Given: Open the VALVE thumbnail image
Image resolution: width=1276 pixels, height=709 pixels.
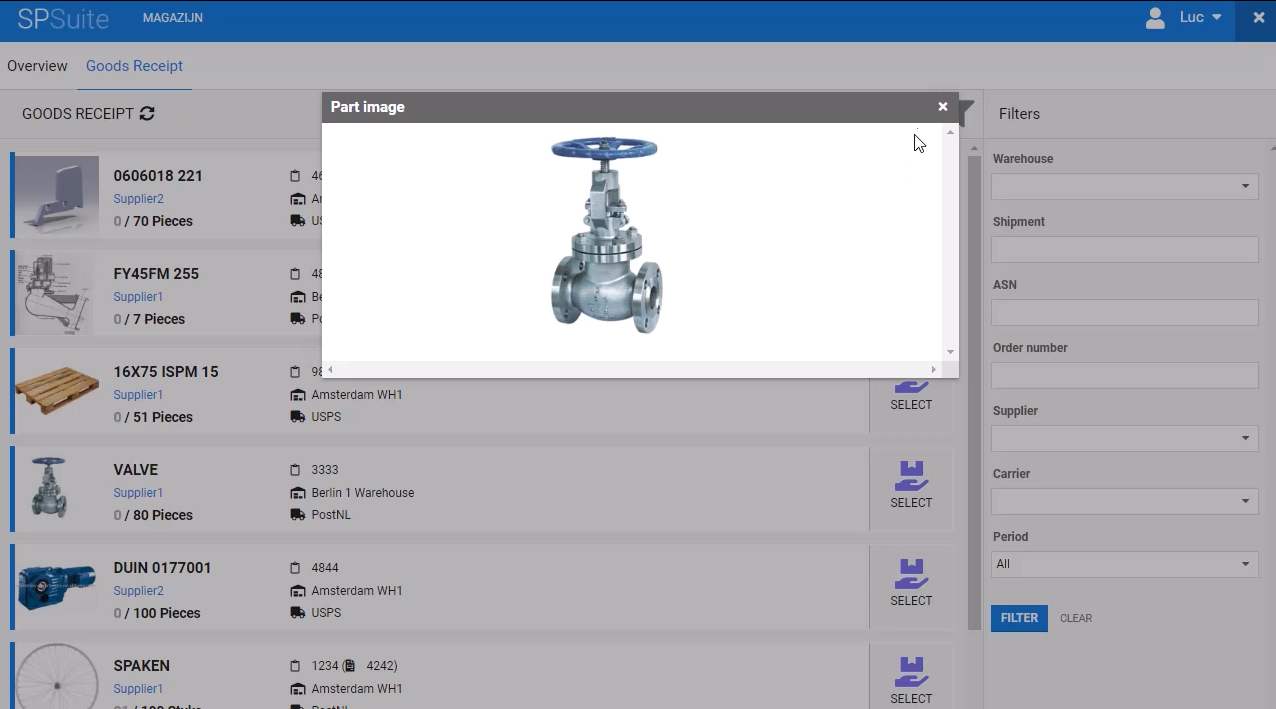Looking at the screenshot, I should pos(48,487).
